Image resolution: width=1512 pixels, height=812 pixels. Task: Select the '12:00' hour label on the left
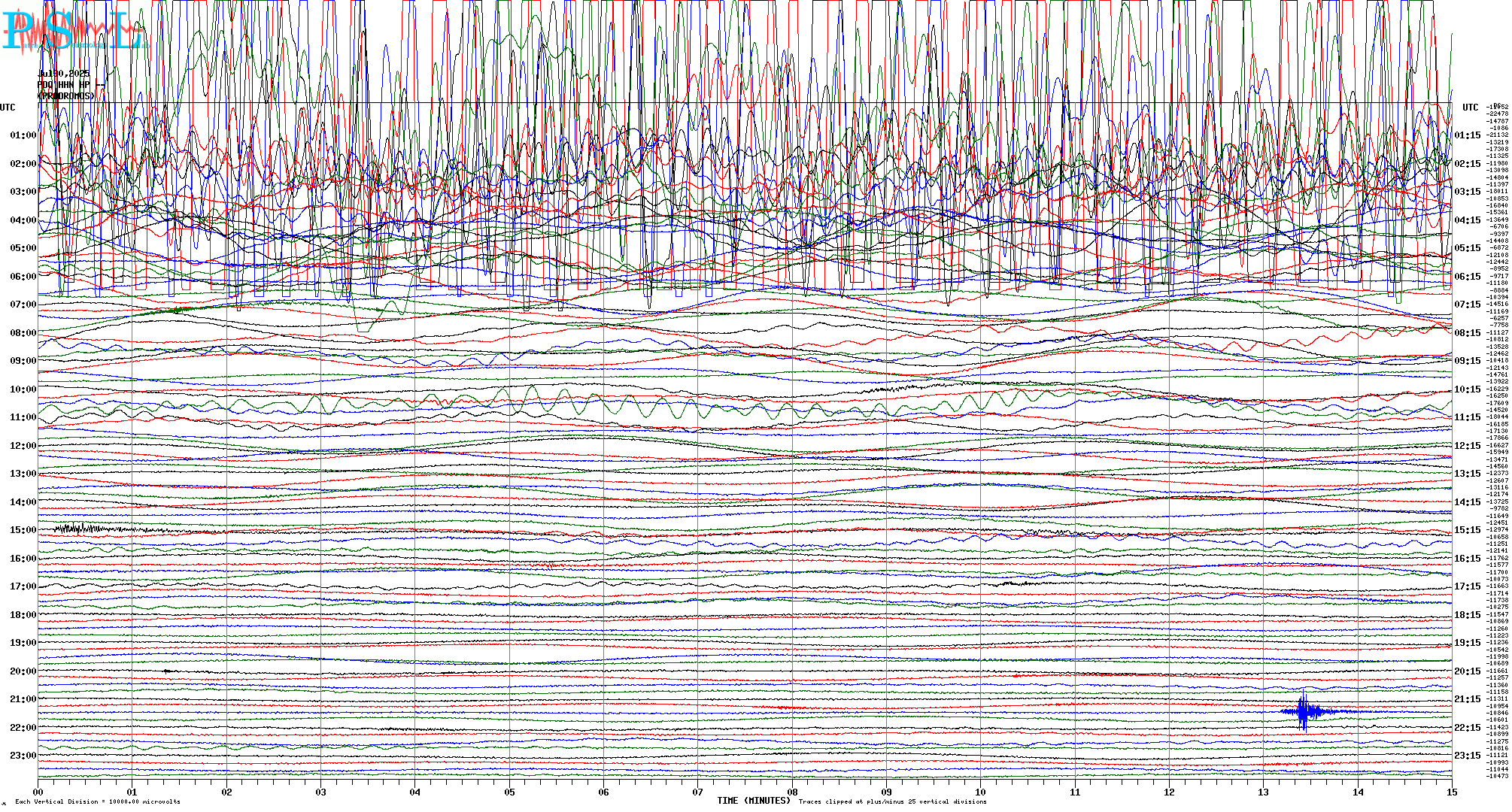pyautogui.click(x=23, y=446)
